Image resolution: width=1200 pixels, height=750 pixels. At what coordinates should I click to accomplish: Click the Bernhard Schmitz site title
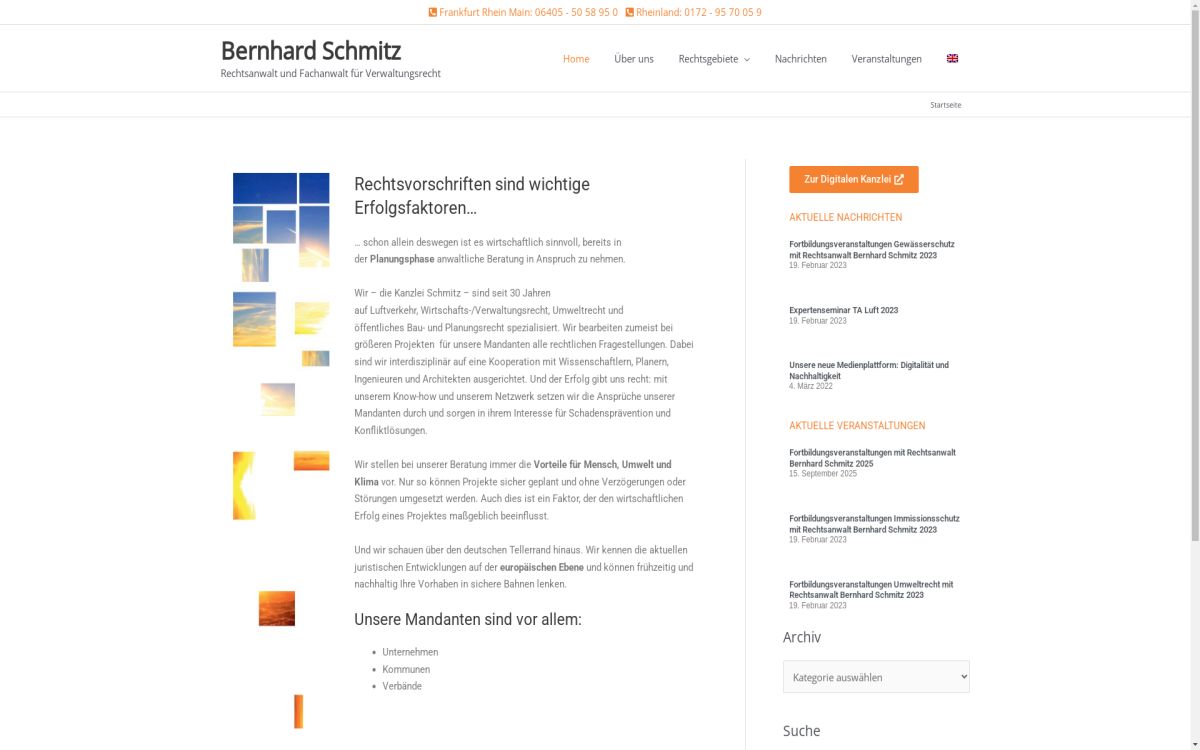click(310, 50)
